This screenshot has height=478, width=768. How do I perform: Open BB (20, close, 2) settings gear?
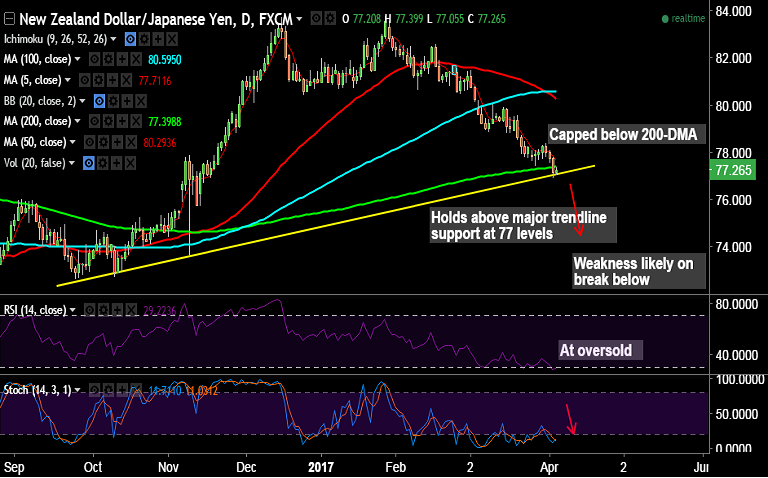pos(113,101)
